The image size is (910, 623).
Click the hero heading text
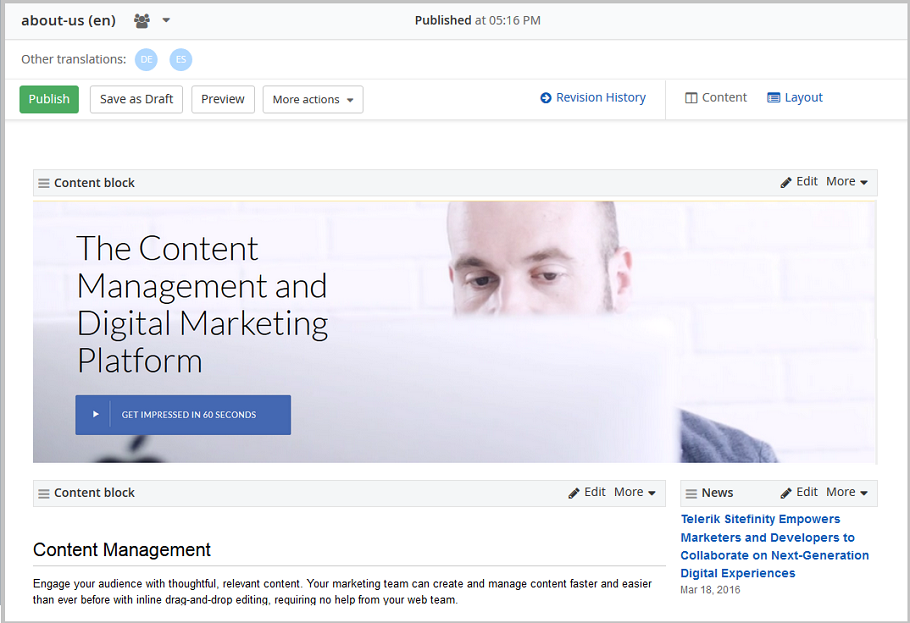(x=202, y=304)
